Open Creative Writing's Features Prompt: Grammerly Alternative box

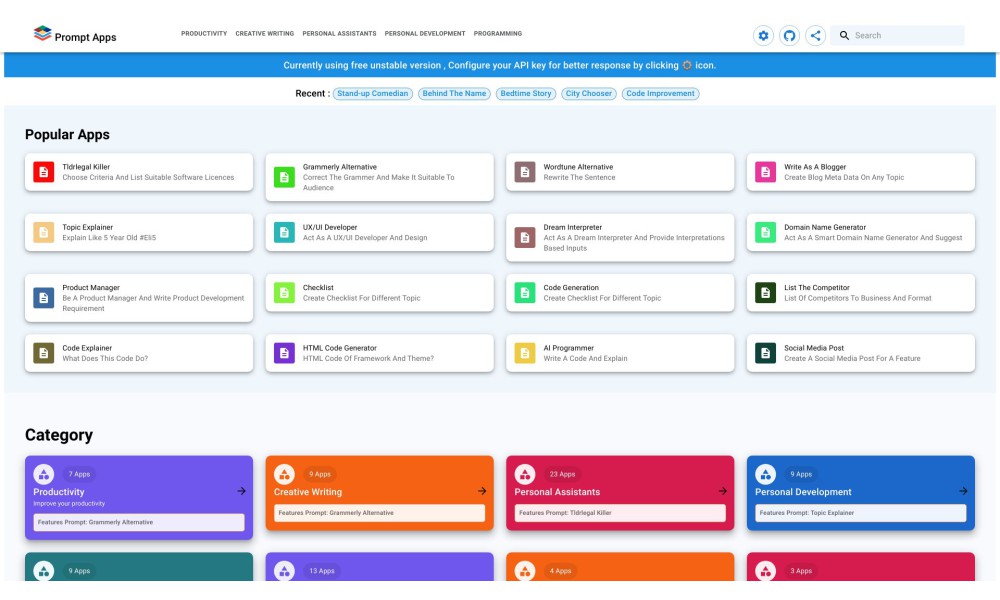click(x=379, y=513)
